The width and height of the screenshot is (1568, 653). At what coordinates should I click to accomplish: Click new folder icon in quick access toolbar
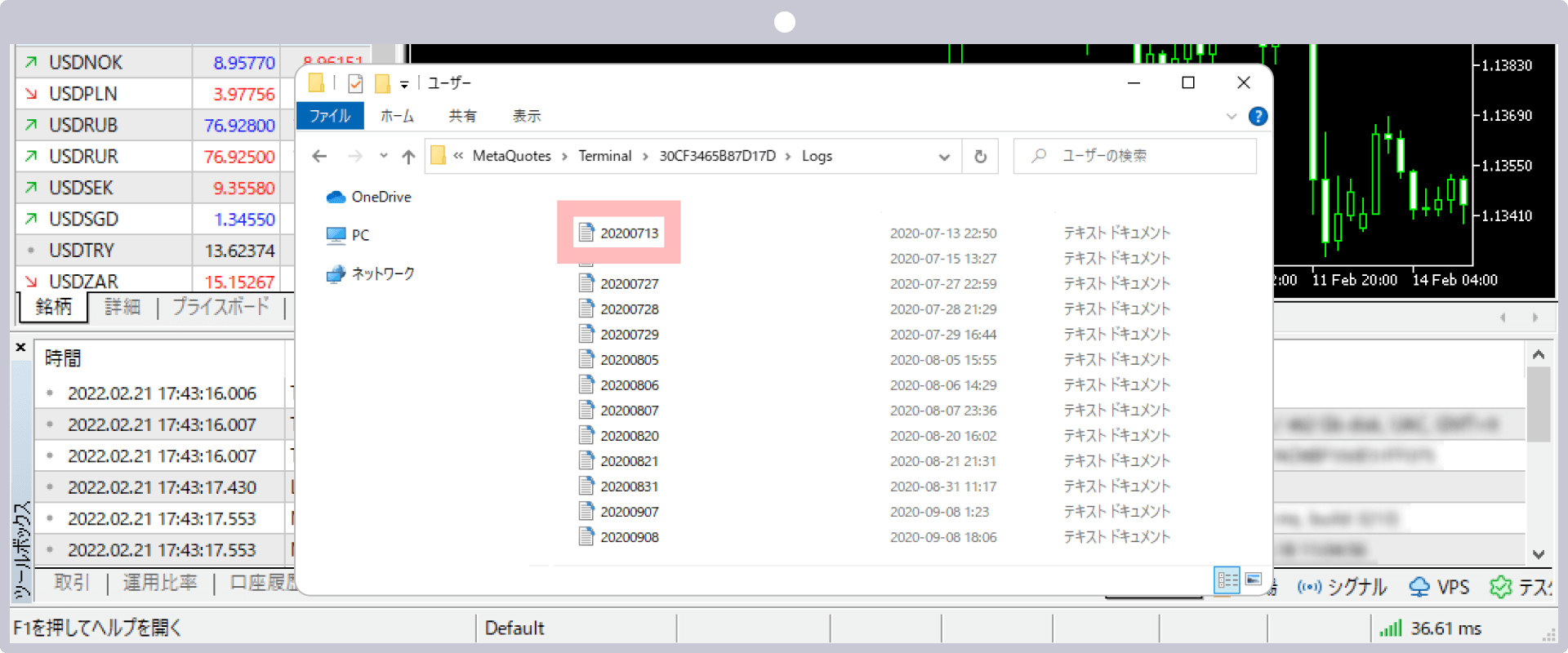tap(381, 83)
